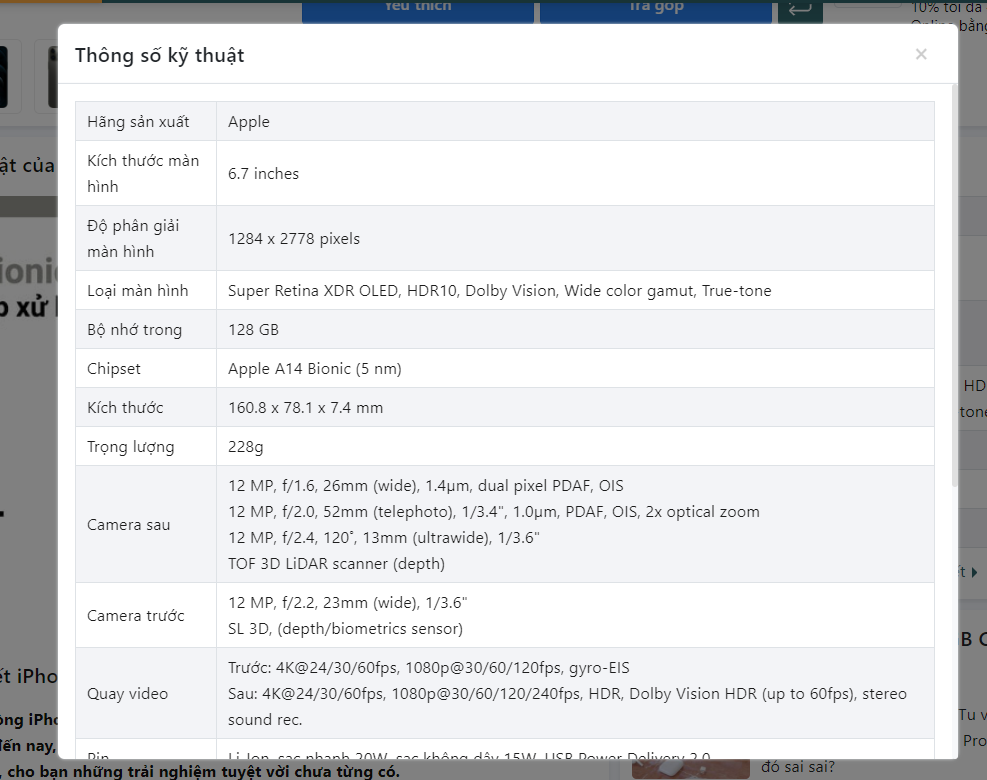This screenshot has width=987, height=780.
Task: Click the Trả góp button behind the dialog
Action: [656, 11]
